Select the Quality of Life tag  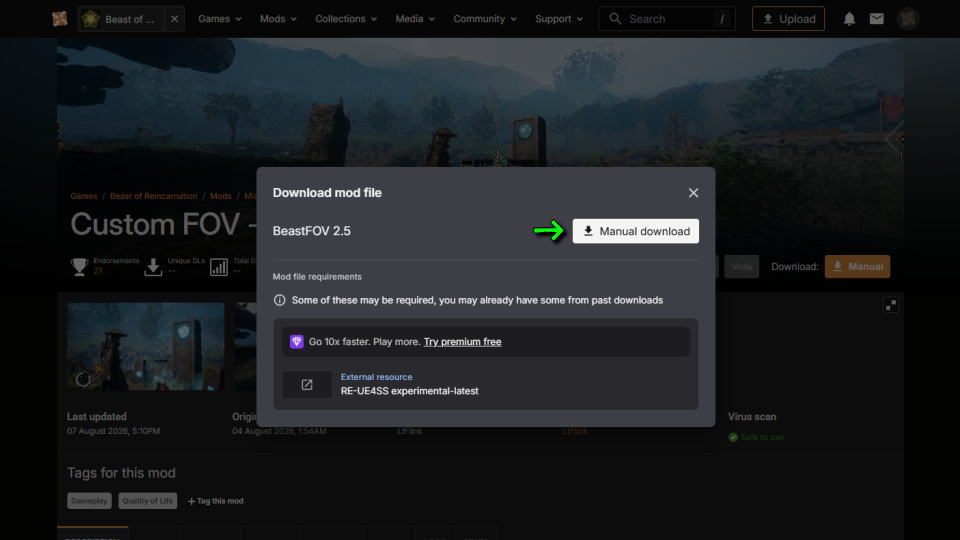click(148, 501)
